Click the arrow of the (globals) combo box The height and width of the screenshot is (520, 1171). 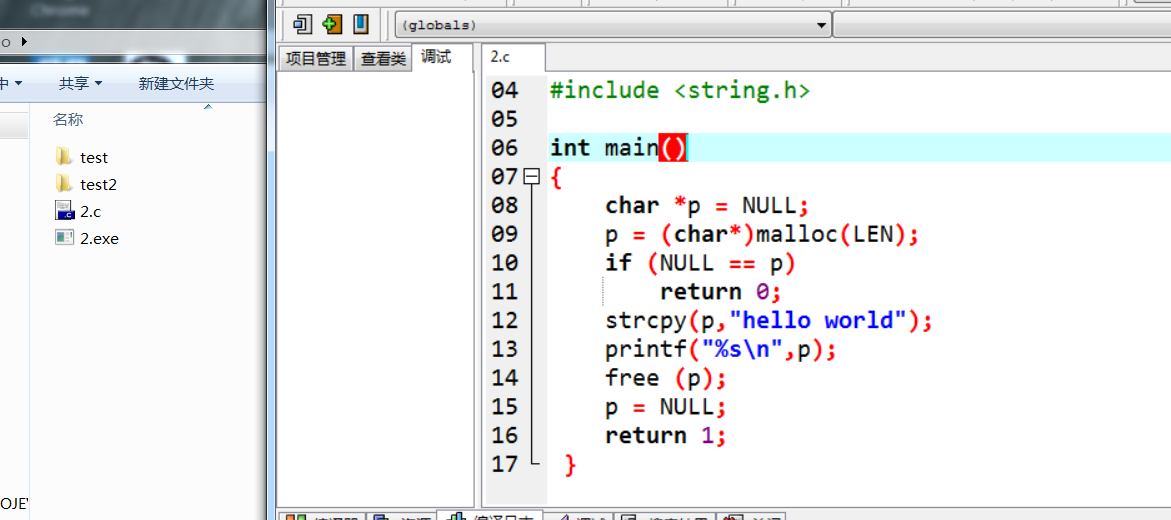click(821, 25)
